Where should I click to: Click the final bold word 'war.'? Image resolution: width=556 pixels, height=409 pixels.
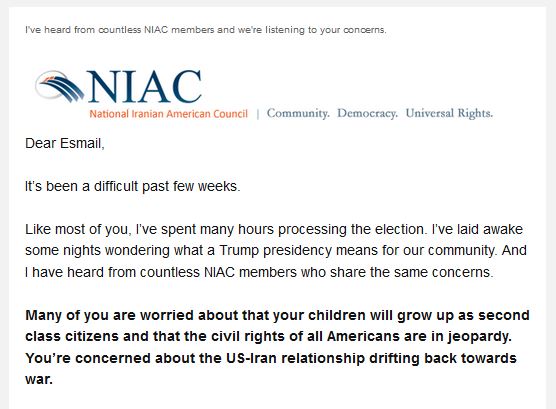tap(39, 380)
